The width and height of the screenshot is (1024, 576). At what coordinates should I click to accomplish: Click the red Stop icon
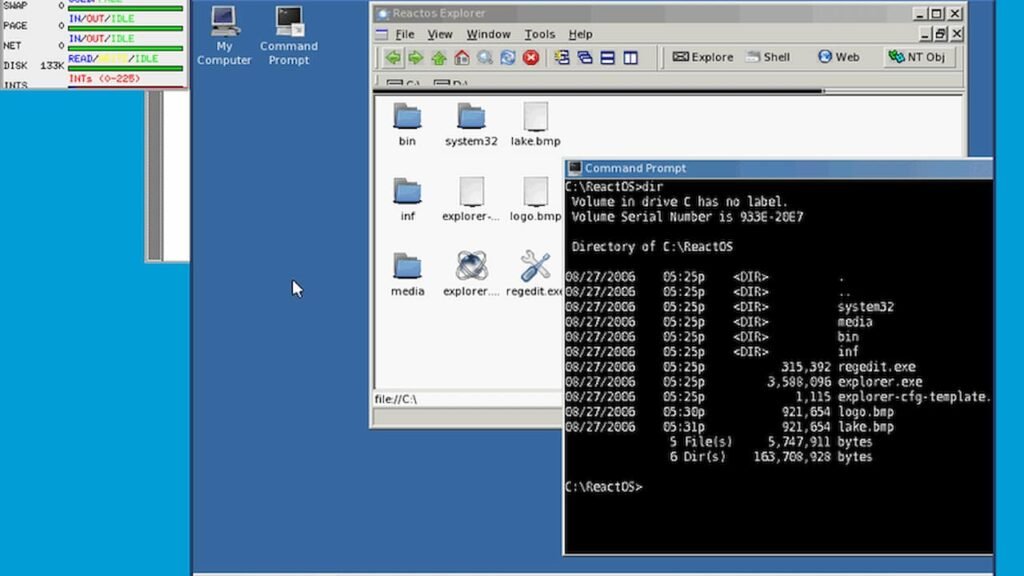point(531,58)
